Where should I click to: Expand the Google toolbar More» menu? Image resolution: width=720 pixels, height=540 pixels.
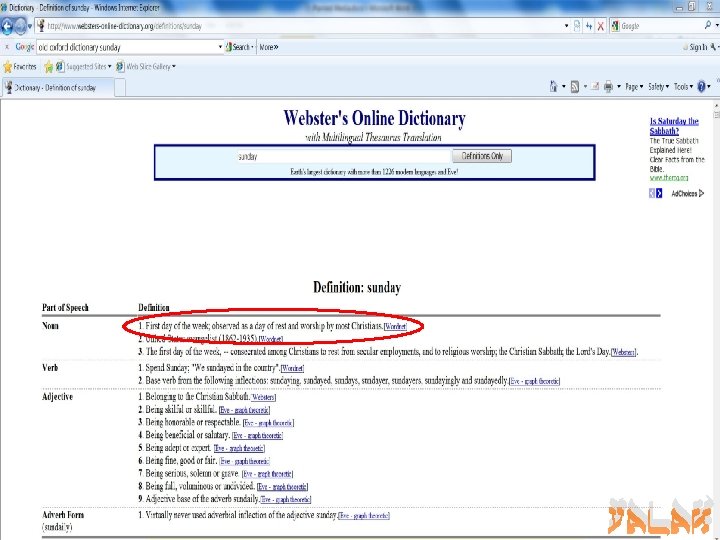[x=269, y=47]
